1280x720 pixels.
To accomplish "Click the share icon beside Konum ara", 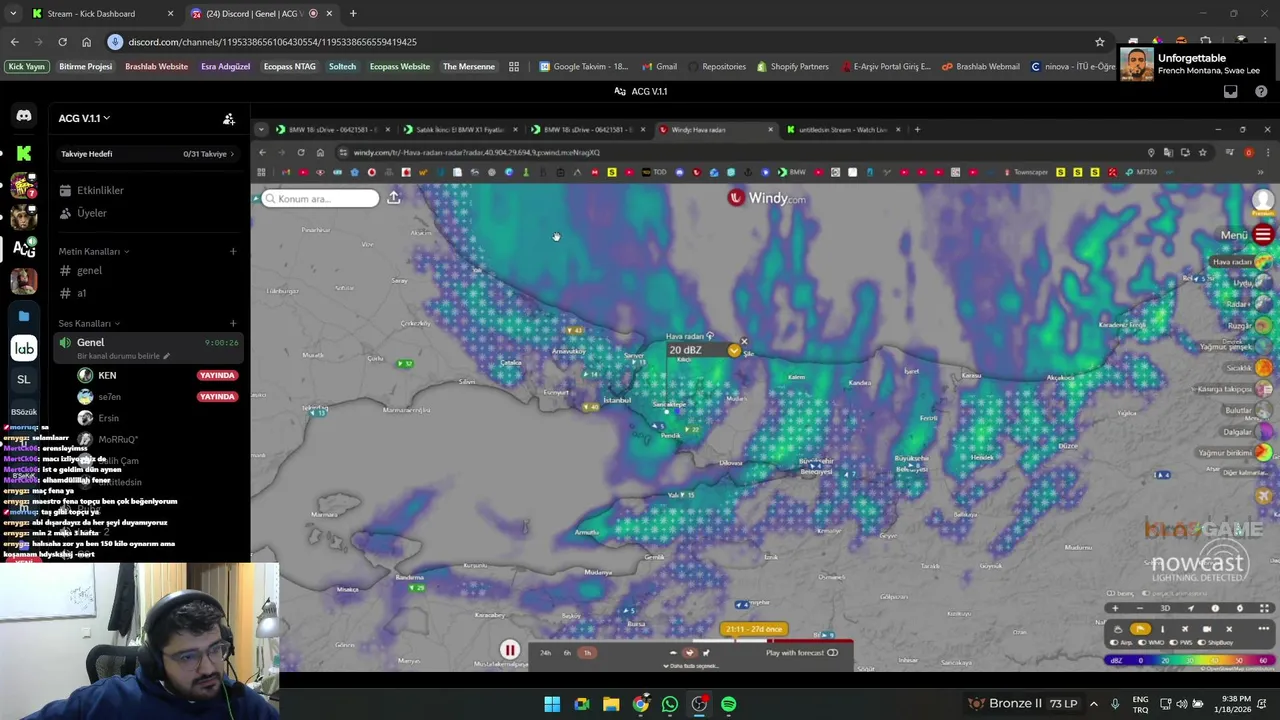I will tap(394, 198).
